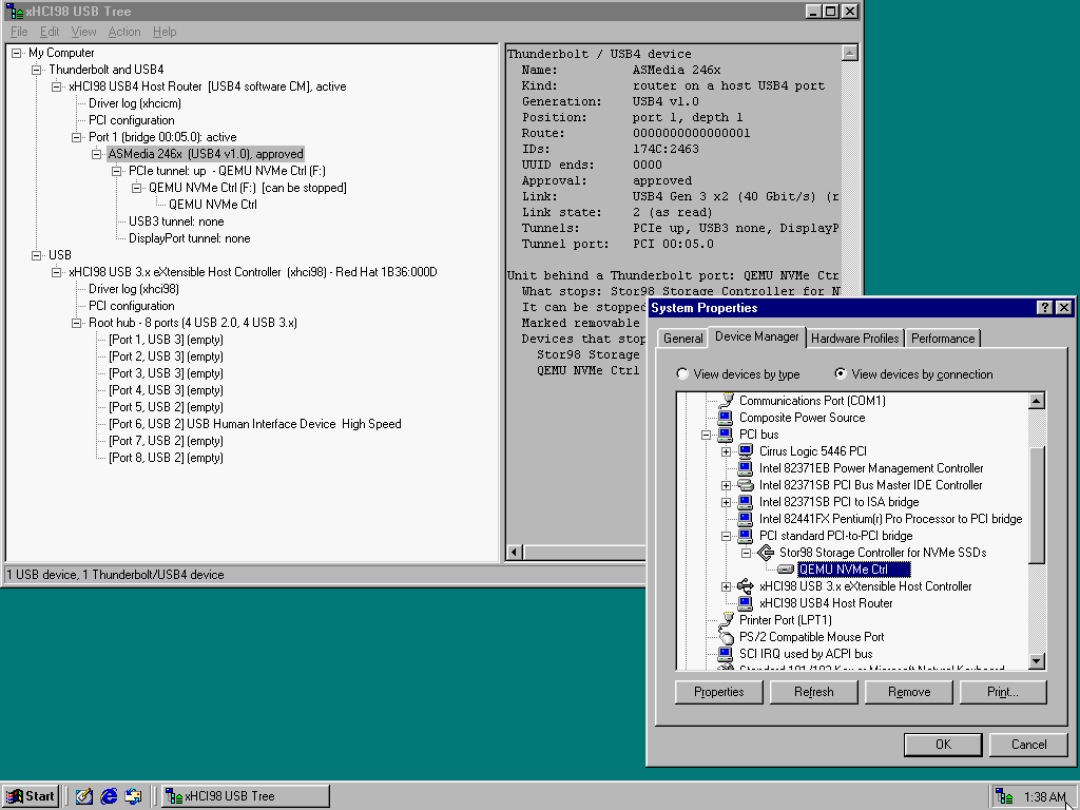Expand Intel 82371SB PCI to ISA bridge node
Viewport: 1080px width, 810px height.
pos(726,502)
